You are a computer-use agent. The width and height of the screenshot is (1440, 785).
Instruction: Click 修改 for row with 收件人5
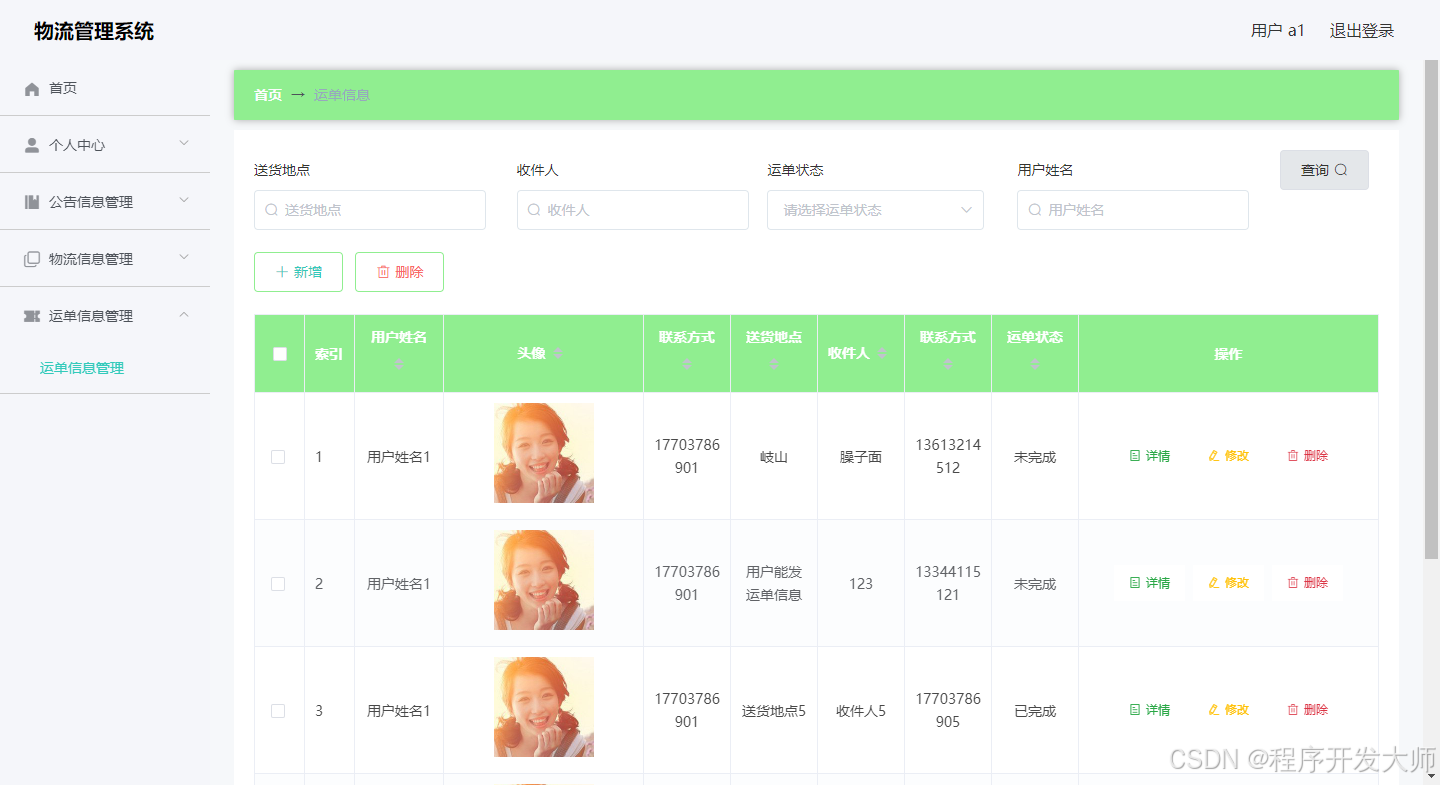[1228, 710]
